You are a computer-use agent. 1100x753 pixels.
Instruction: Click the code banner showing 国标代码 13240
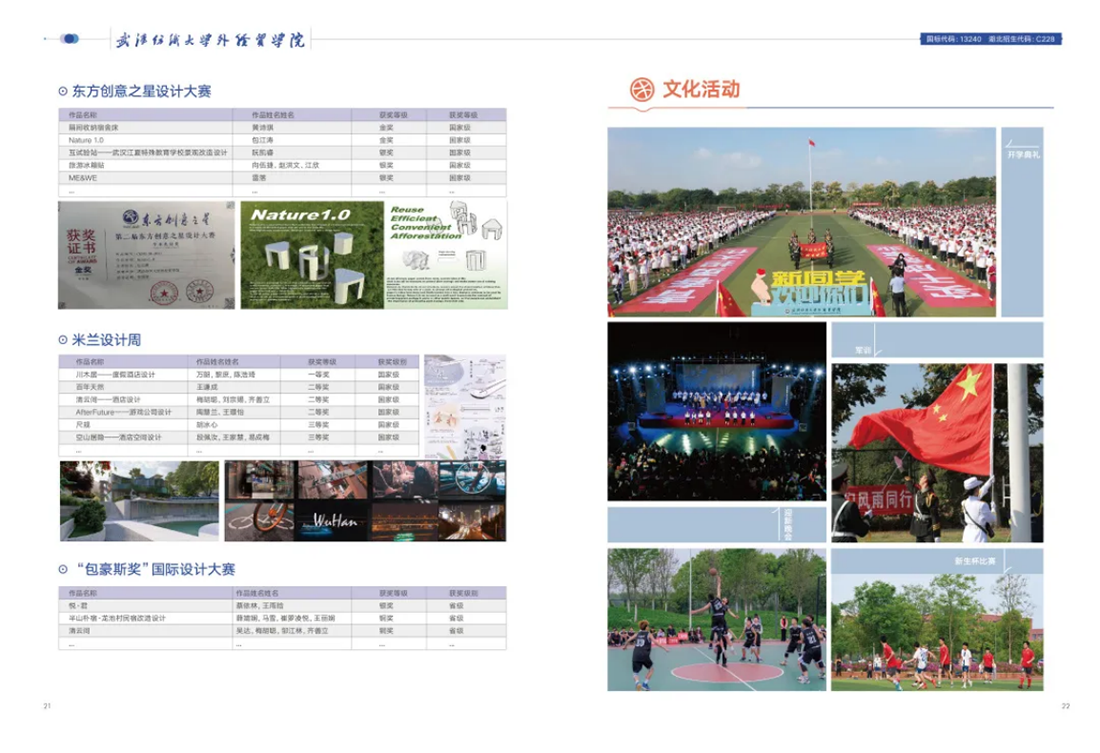[x=990, y=39]
